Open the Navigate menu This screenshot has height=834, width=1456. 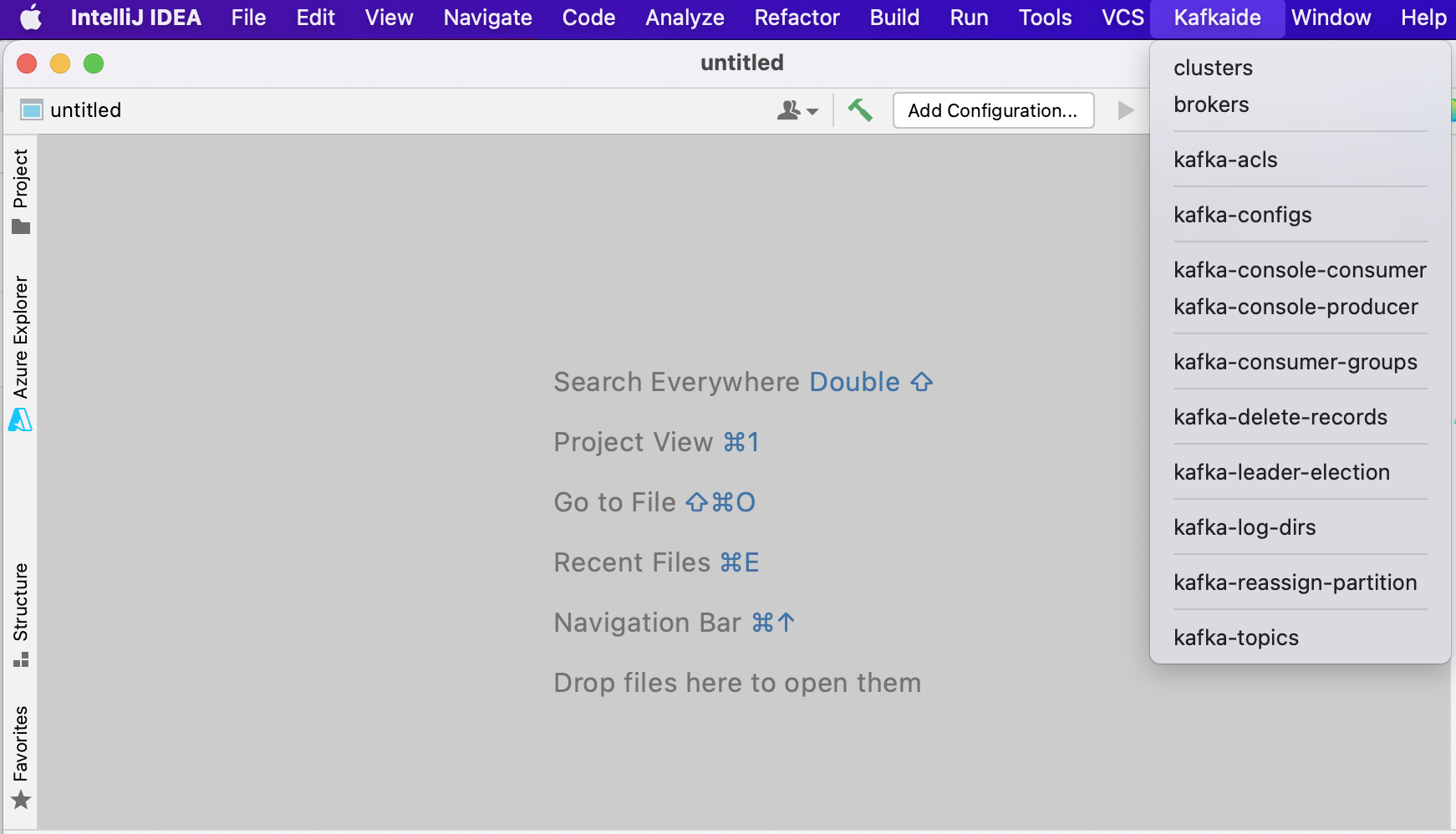pos(488,18)
